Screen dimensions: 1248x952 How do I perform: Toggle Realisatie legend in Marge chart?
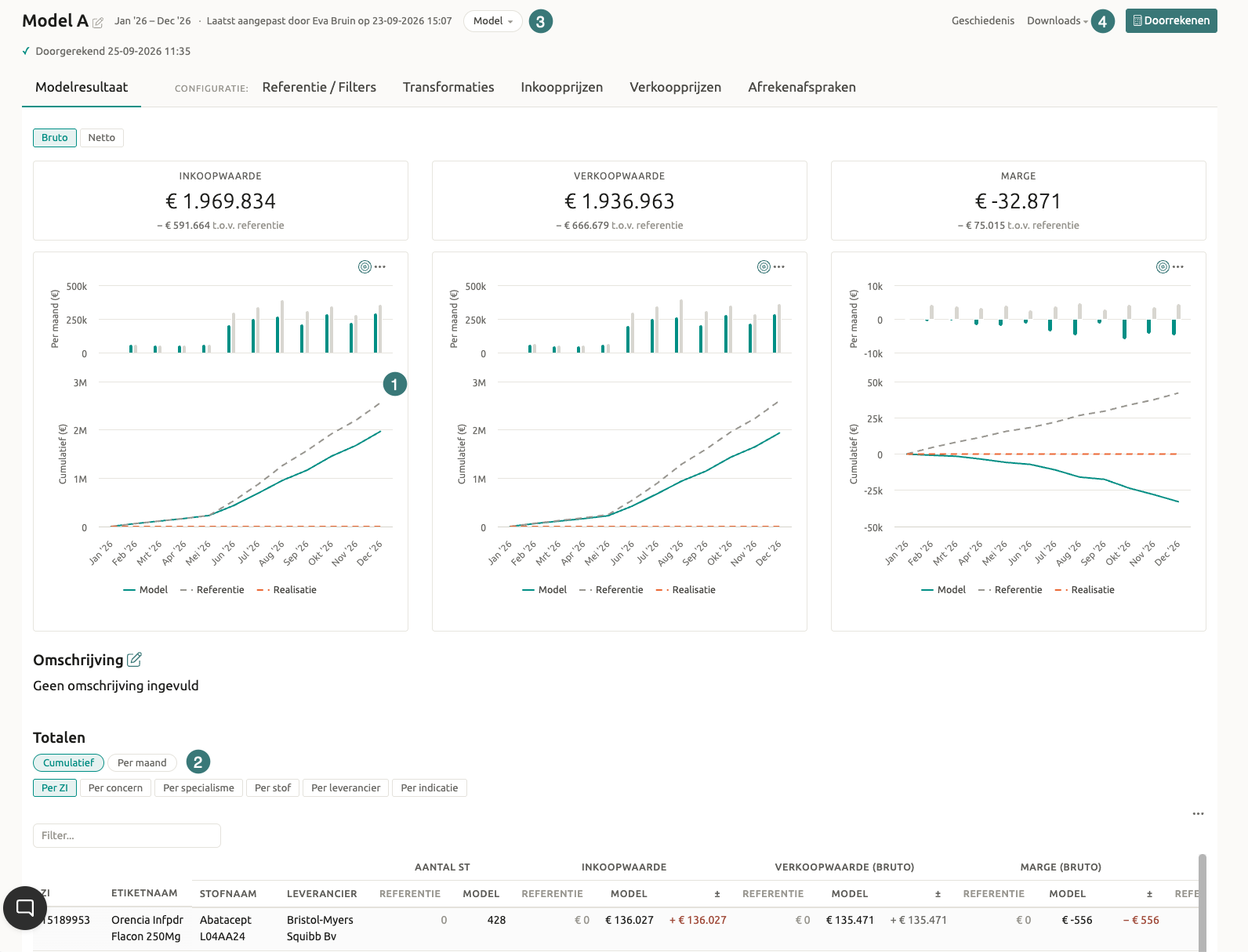1085,590
